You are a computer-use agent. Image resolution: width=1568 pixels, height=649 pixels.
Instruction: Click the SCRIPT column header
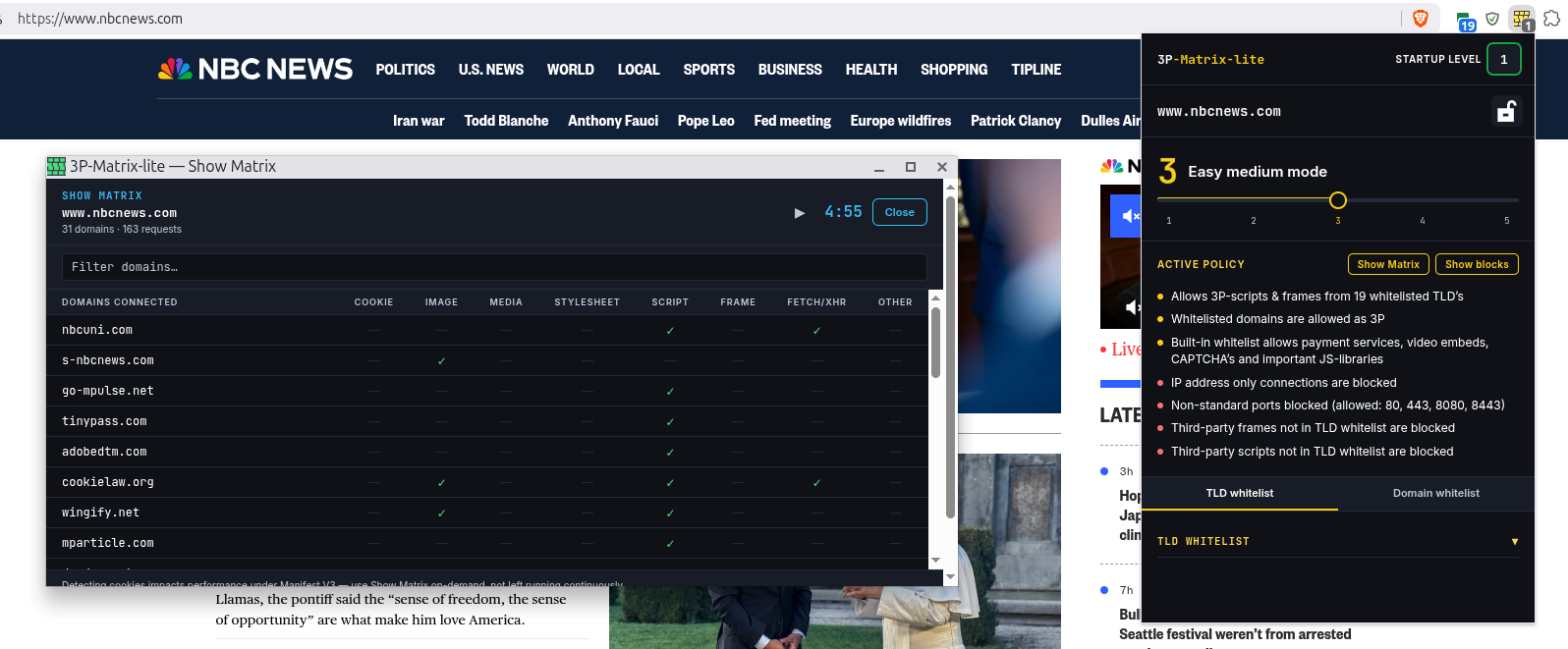tap(670, 302)
